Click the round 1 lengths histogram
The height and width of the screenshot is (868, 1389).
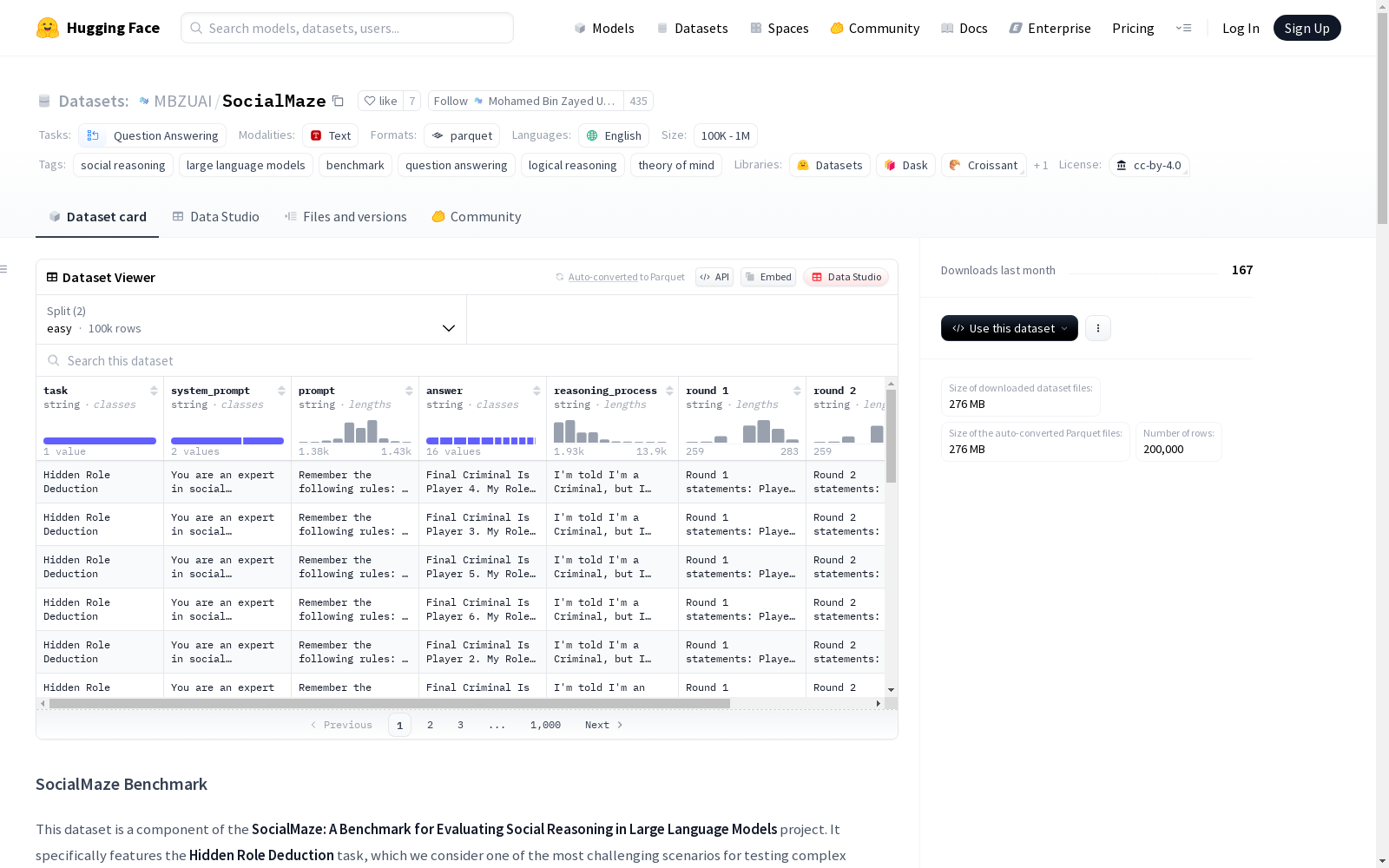coord(742,431)
